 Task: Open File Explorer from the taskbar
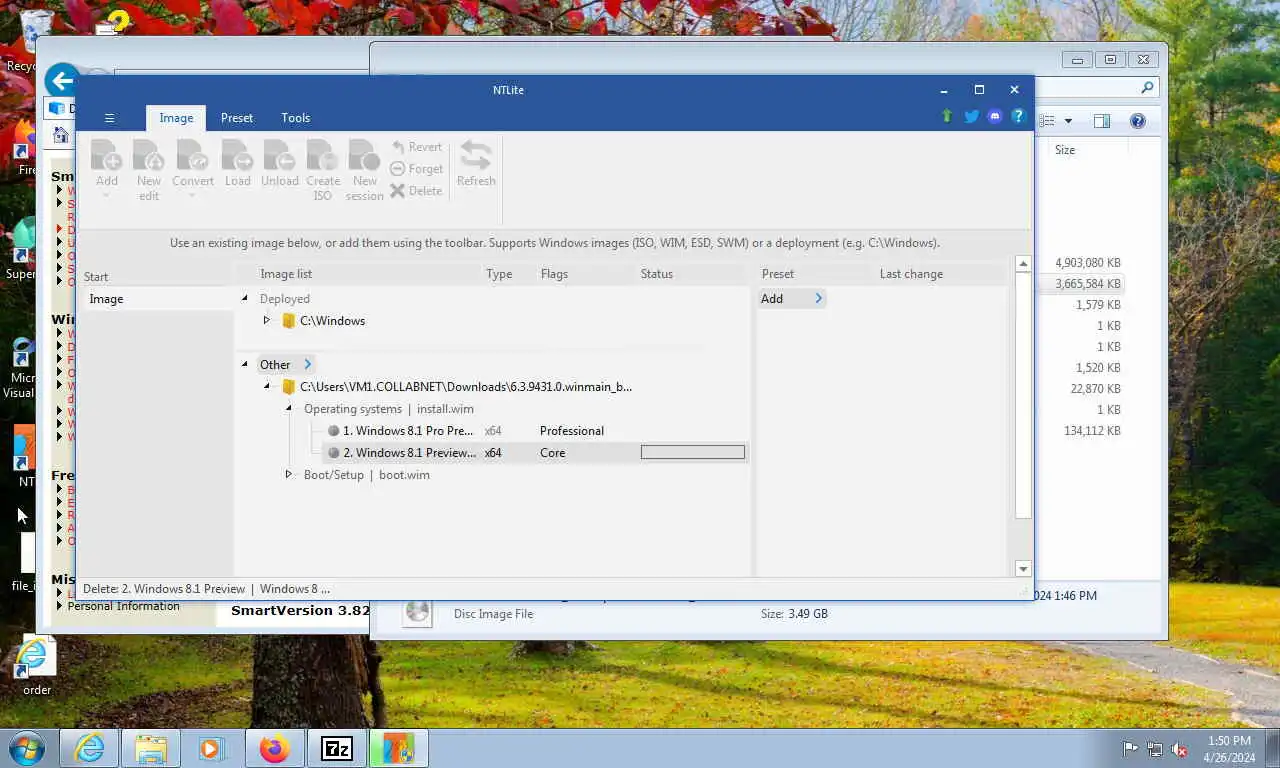click(151, 748)
